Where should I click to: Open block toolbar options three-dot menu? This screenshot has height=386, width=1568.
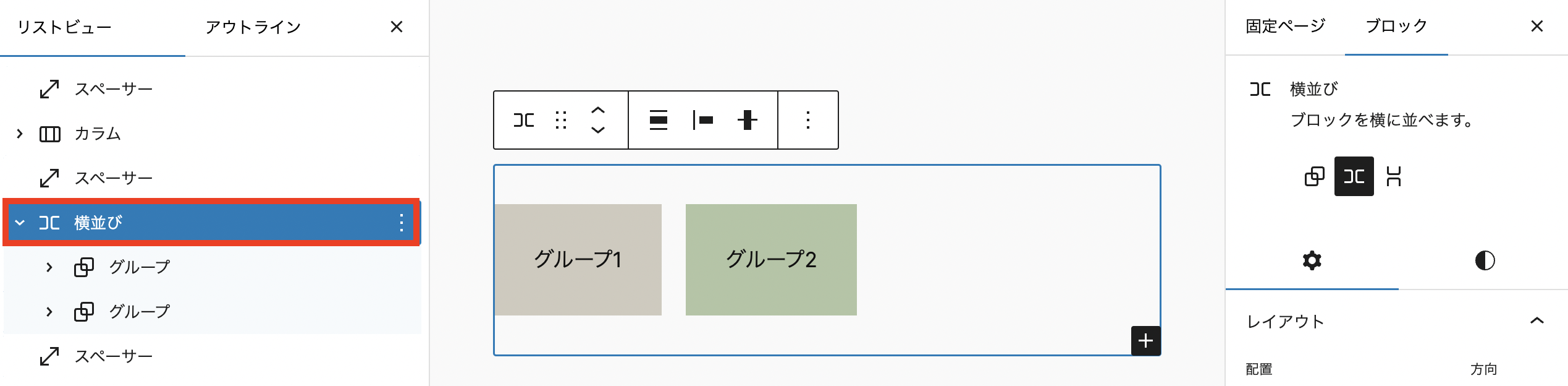(808, 120)
